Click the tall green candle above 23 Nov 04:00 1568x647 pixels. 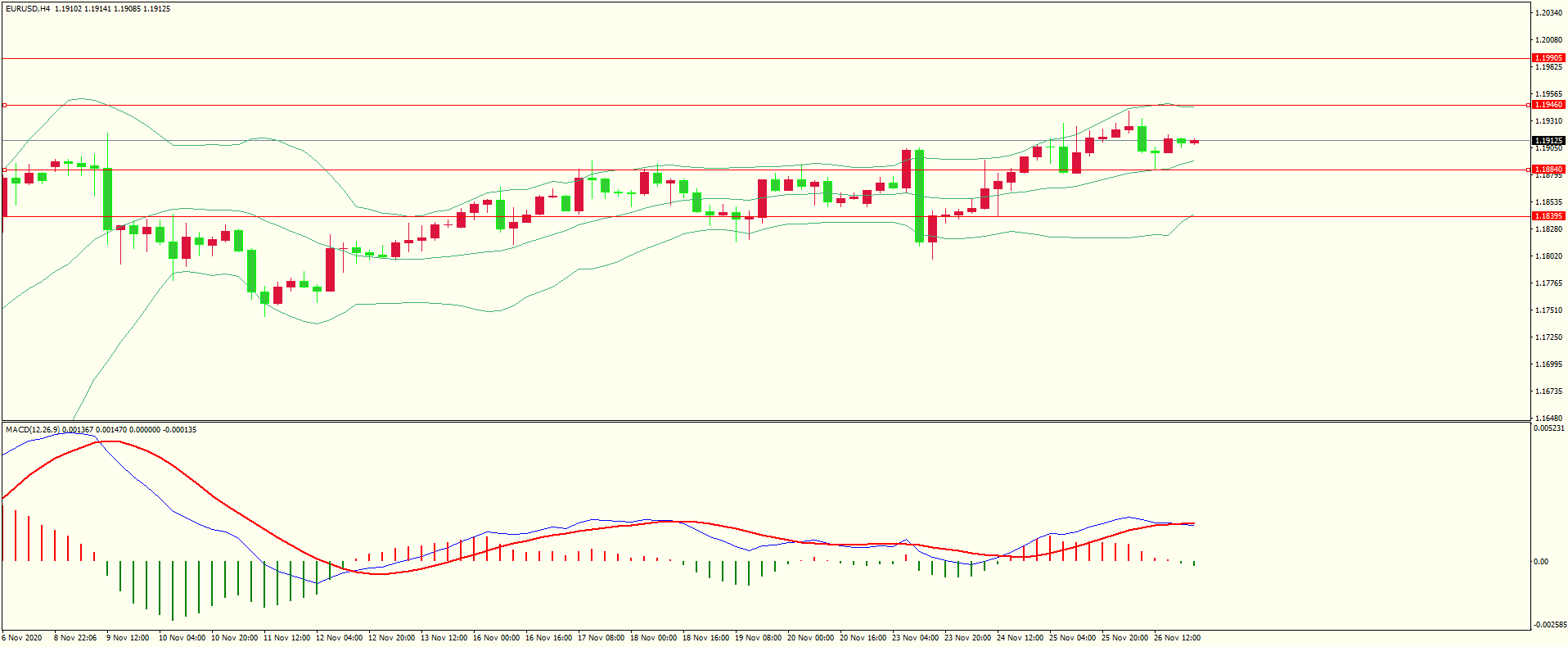[920, 196]
